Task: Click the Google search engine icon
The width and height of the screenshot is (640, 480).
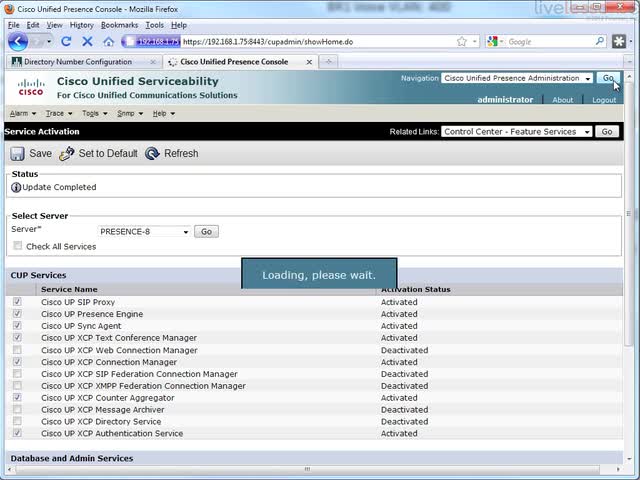Action: [x=493, y=41]
